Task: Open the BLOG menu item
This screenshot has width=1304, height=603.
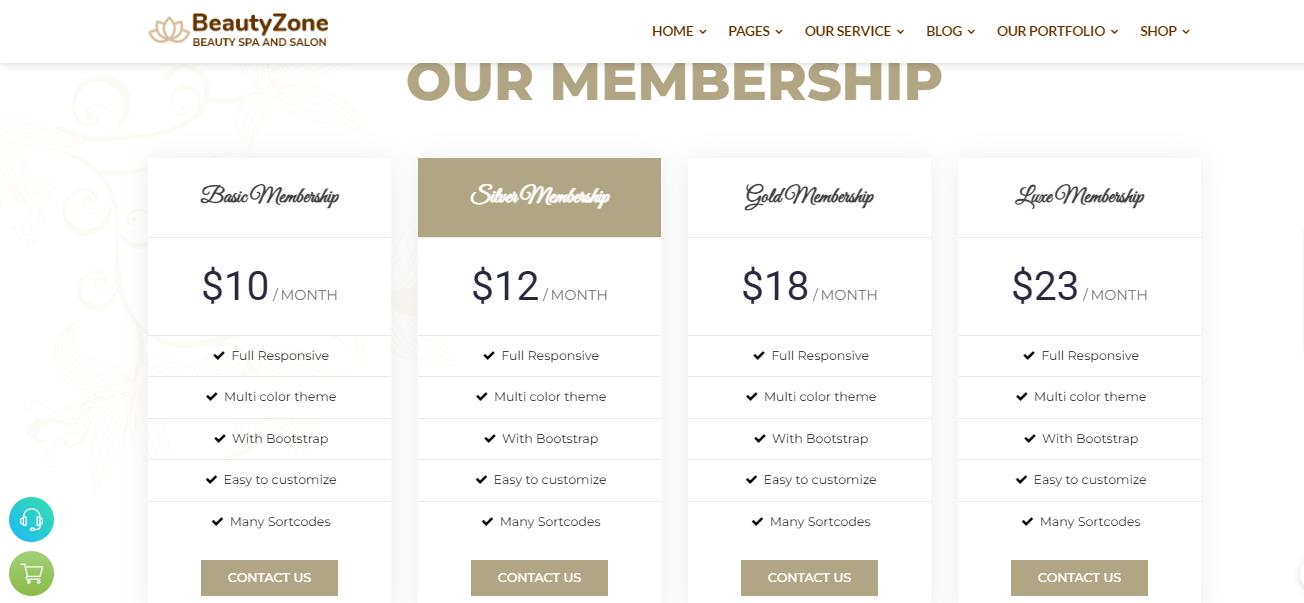Action: pyautogui.click(x=950, y=31)
